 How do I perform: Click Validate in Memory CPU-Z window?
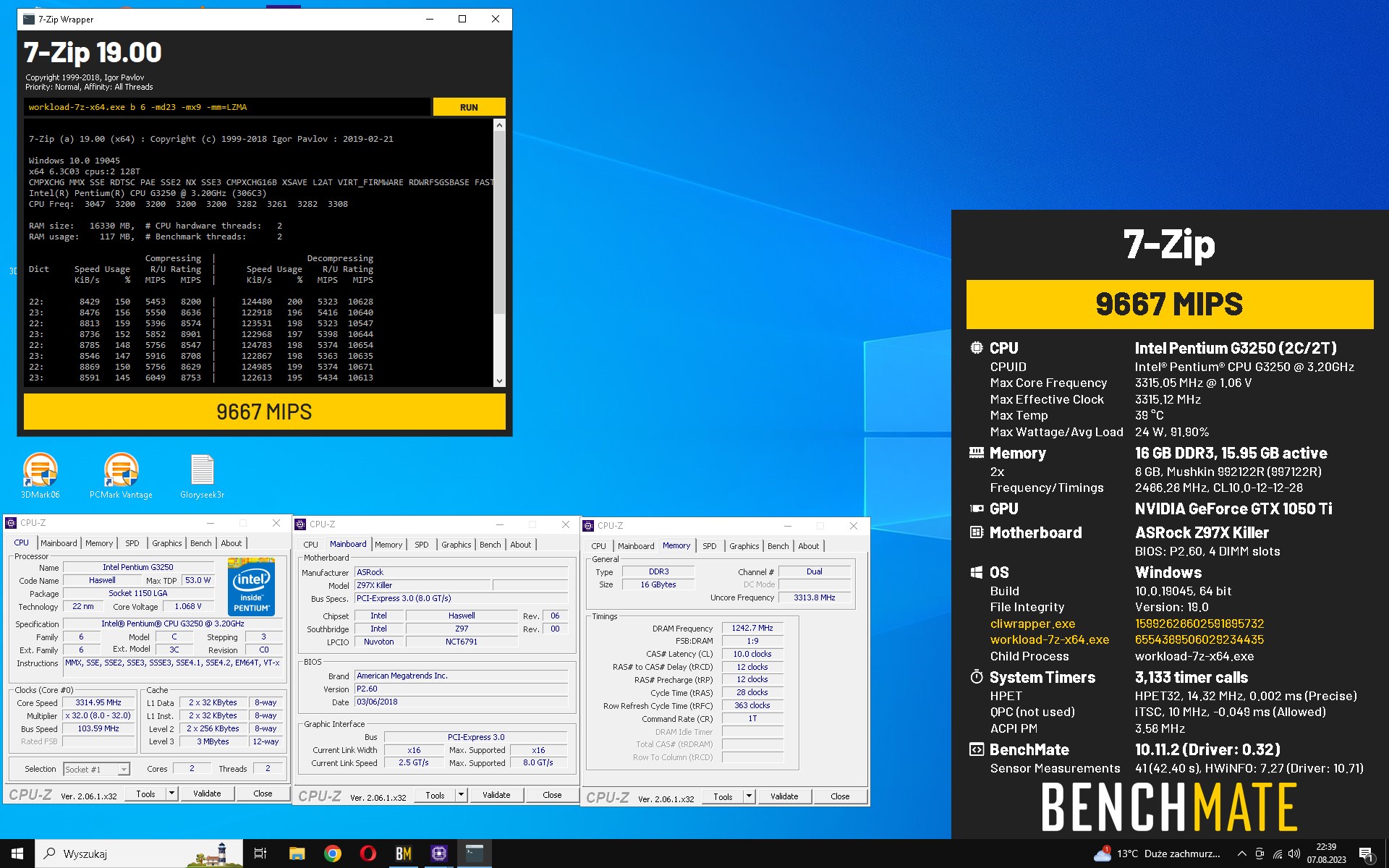(784, 796)
